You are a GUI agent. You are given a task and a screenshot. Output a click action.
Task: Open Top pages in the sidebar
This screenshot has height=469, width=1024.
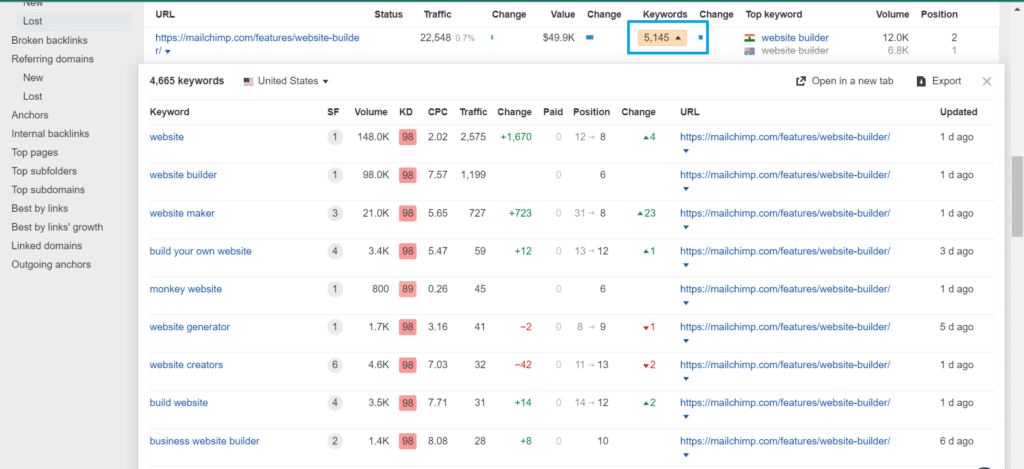[34, 152]
